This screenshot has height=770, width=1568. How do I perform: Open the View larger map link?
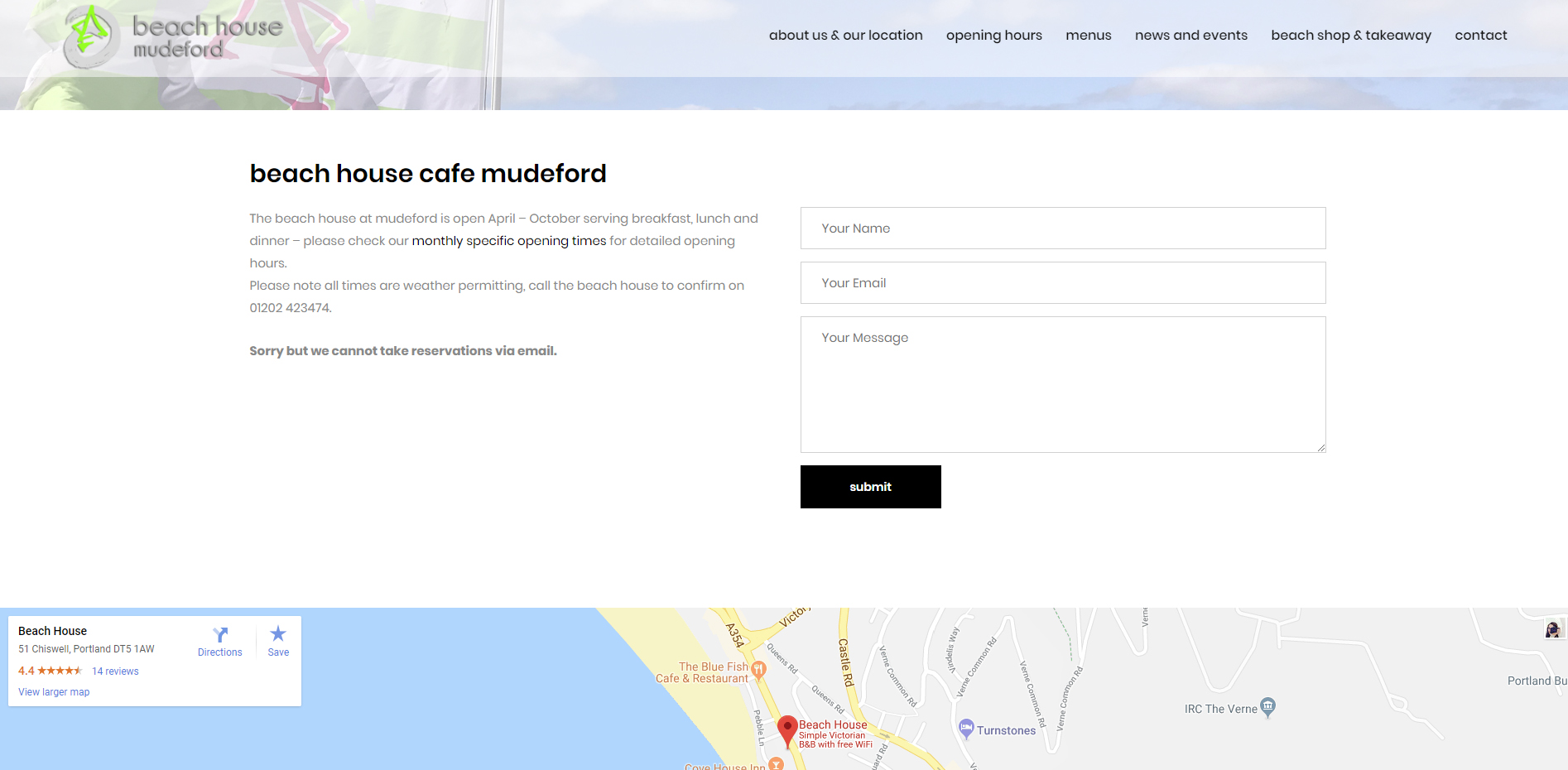[54, 692]
